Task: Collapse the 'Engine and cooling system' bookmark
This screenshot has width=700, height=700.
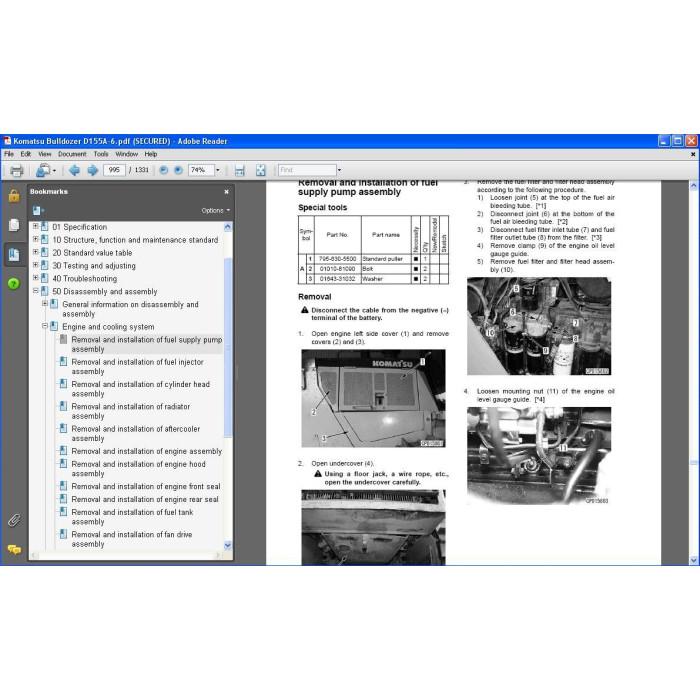Action: click(x=45, y=326)
